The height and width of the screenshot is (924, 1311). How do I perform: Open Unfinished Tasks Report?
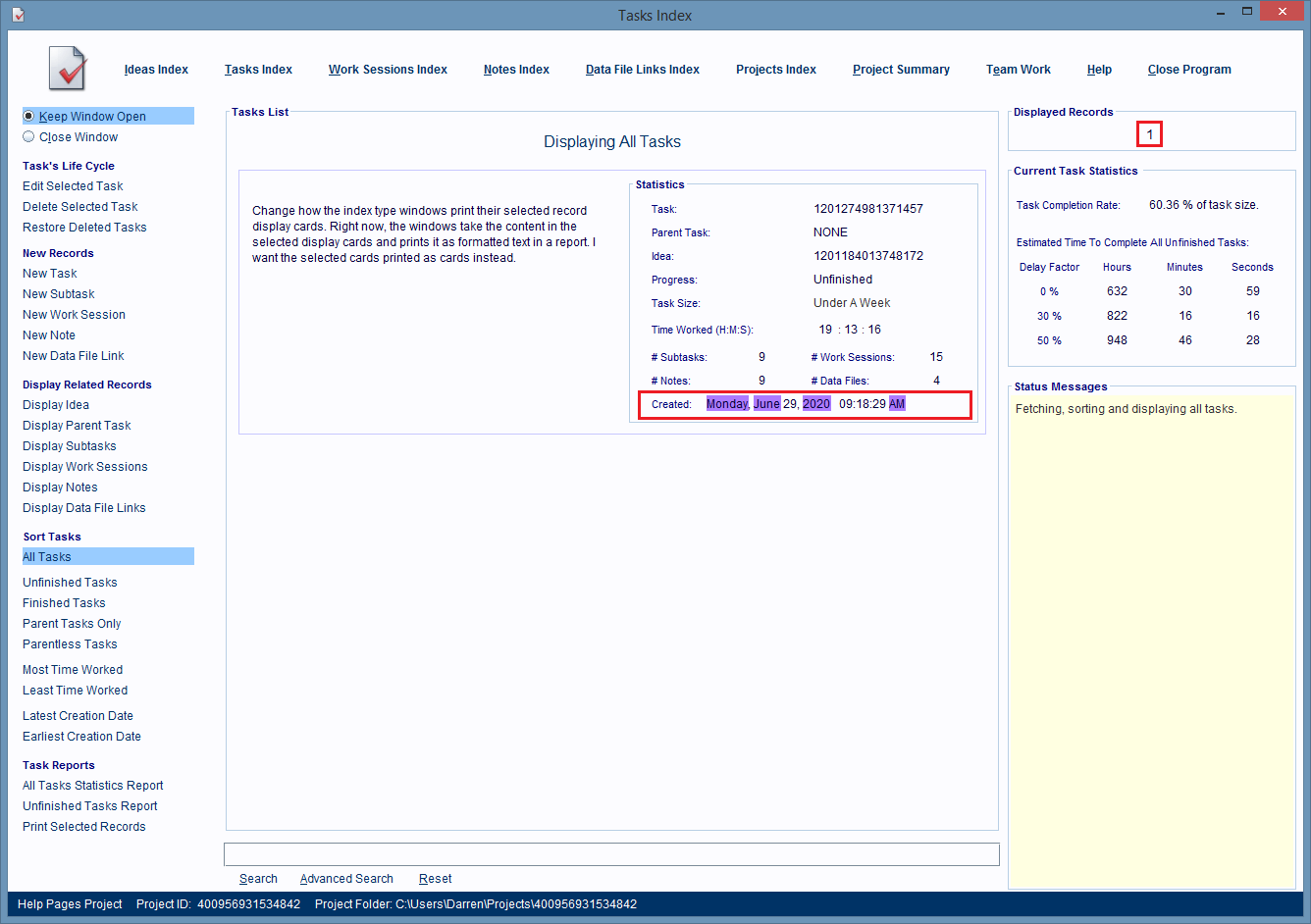[x=90, y=806]
